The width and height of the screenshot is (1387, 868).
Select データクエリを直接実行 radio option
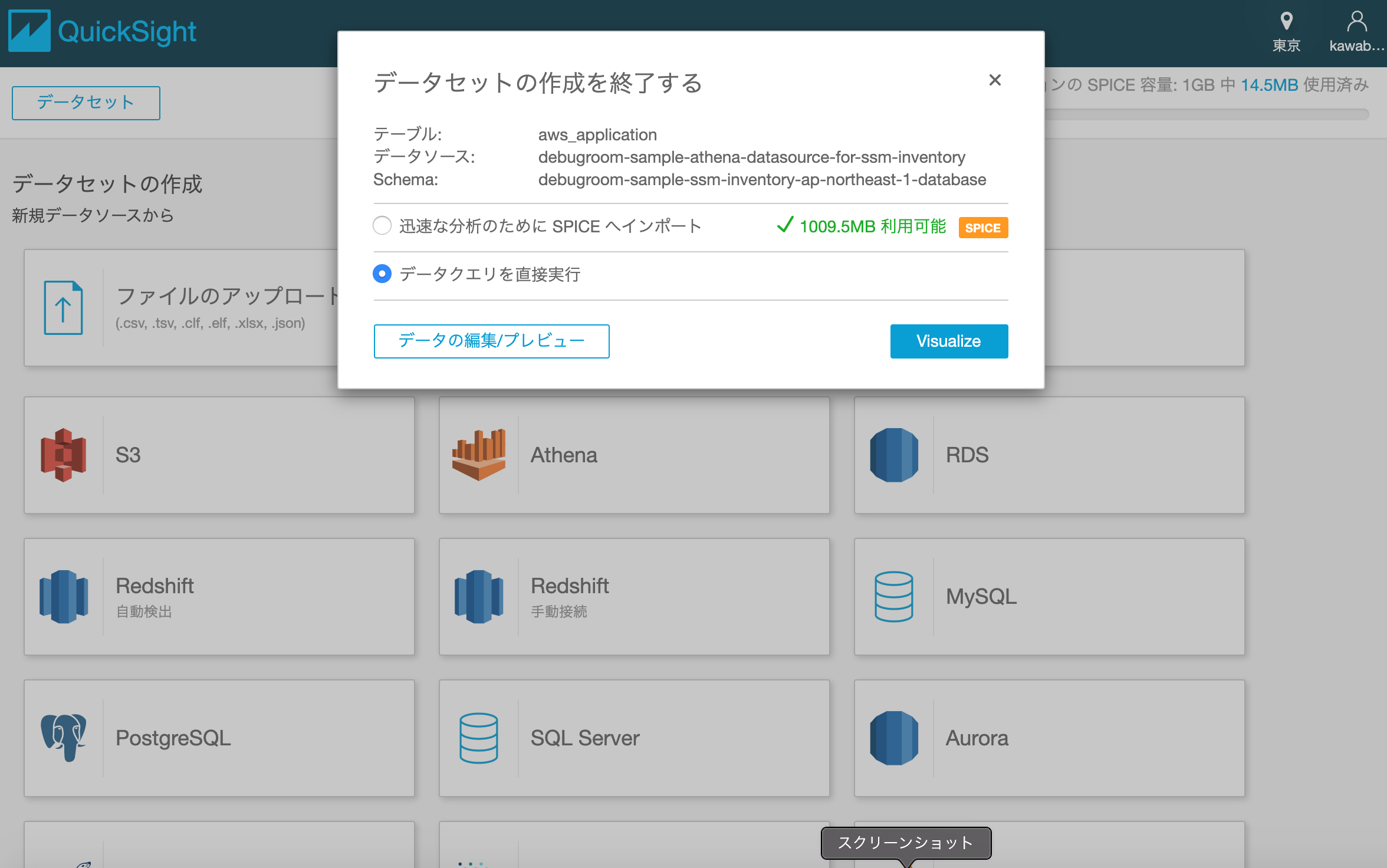[x=382, y=274]
